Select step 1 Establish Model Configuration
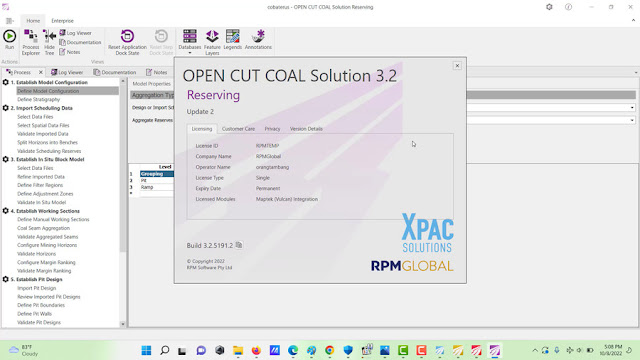This screenshot has height=360, width=640. click(49, 82)
